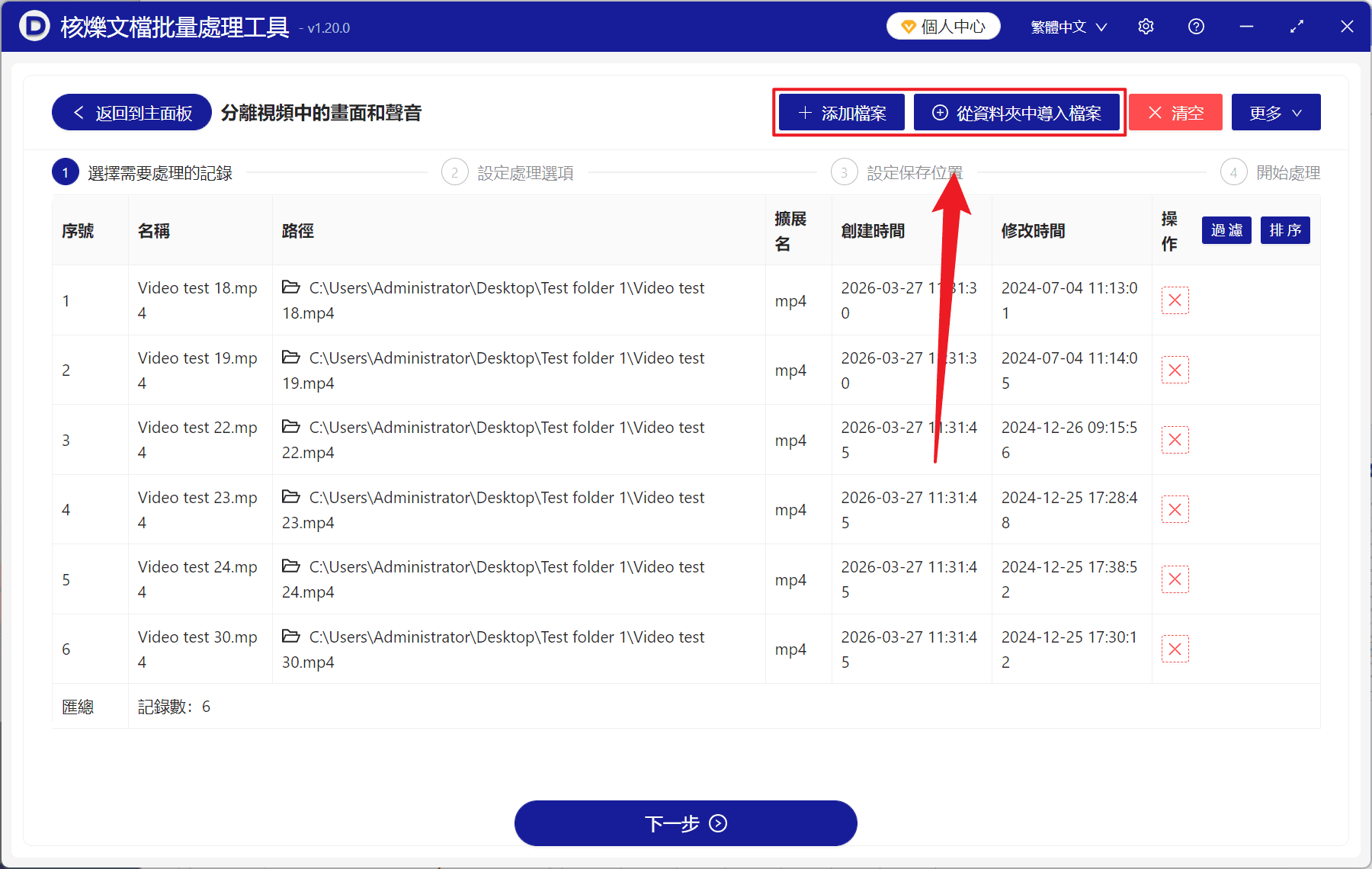
Task: Open the folder icon beside Video test 18.mp4 path
Action: [x=292, y=288]
